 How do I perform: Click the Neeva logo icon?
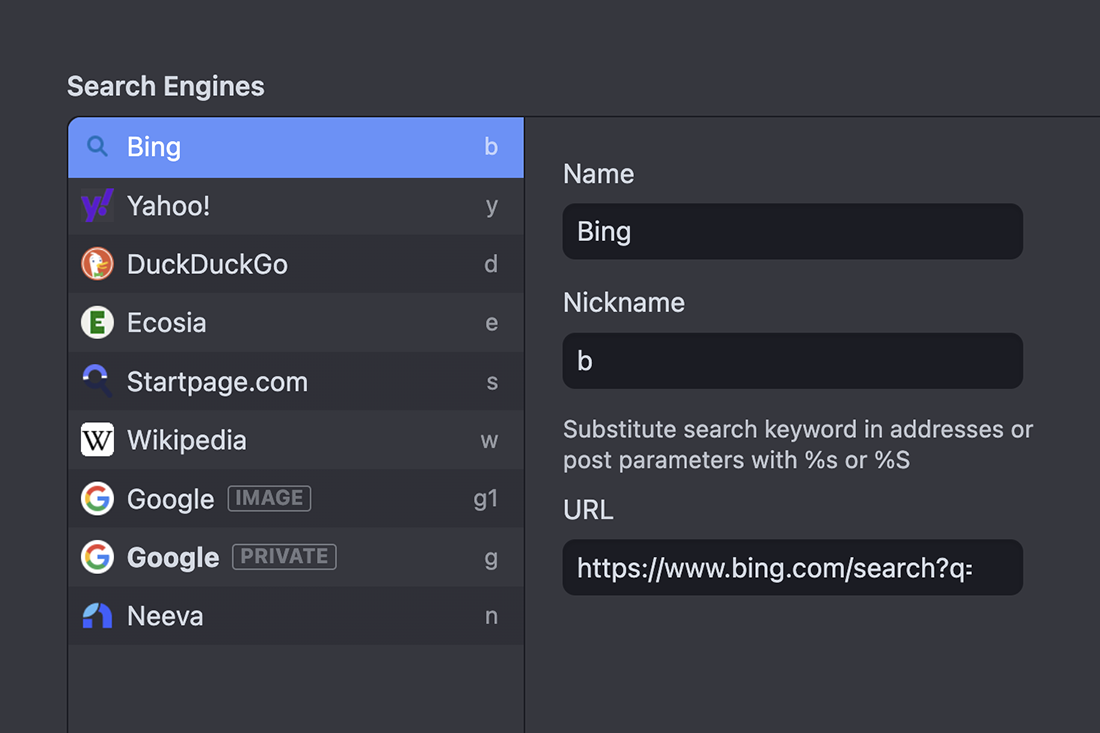[x=97, y=616]
